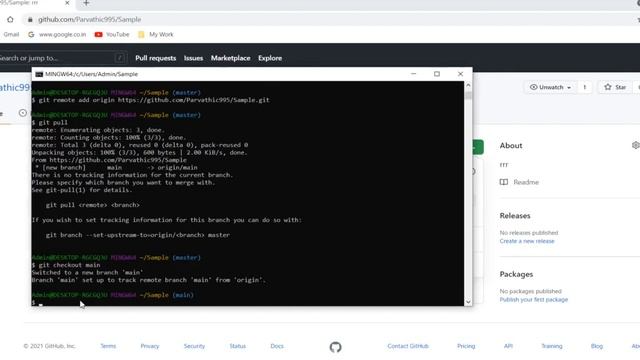Open Privacy footer link
Viewport: 640px width, 360px height.
tap(150, 346)
